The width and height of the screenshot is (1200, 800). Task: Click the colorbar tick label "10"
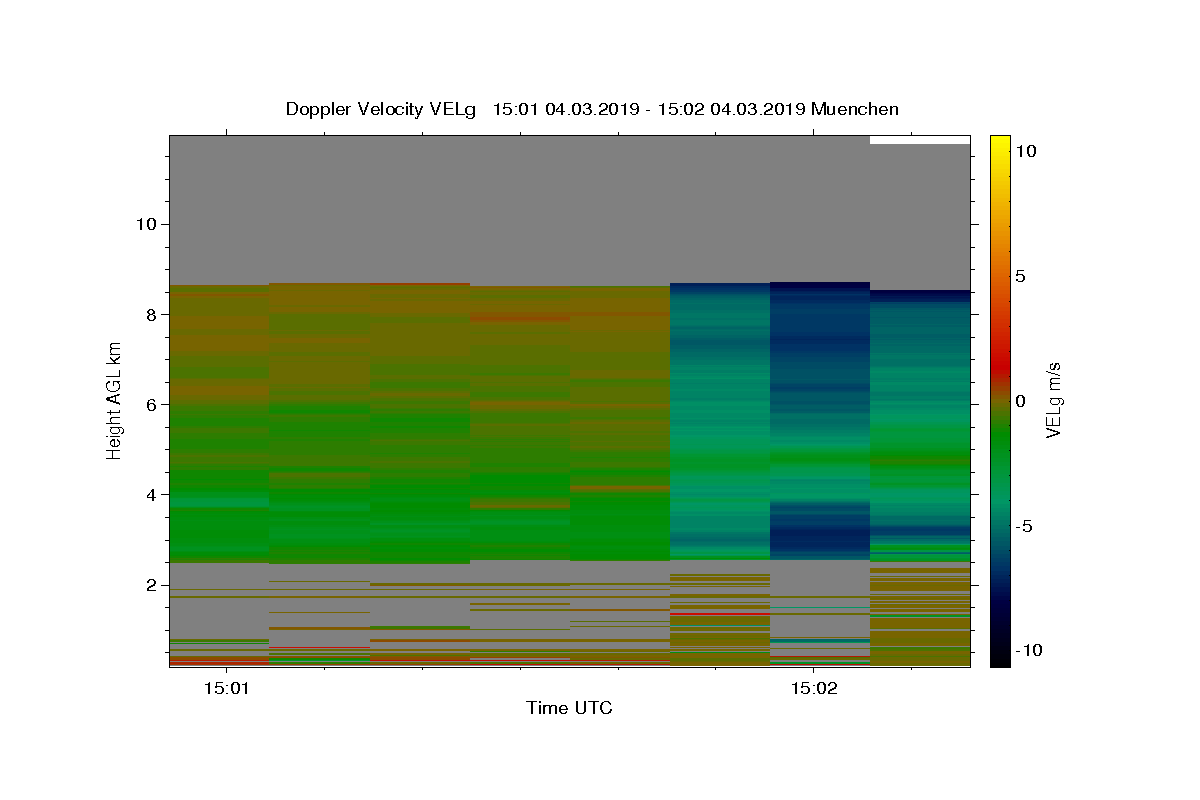point(1026,151)
